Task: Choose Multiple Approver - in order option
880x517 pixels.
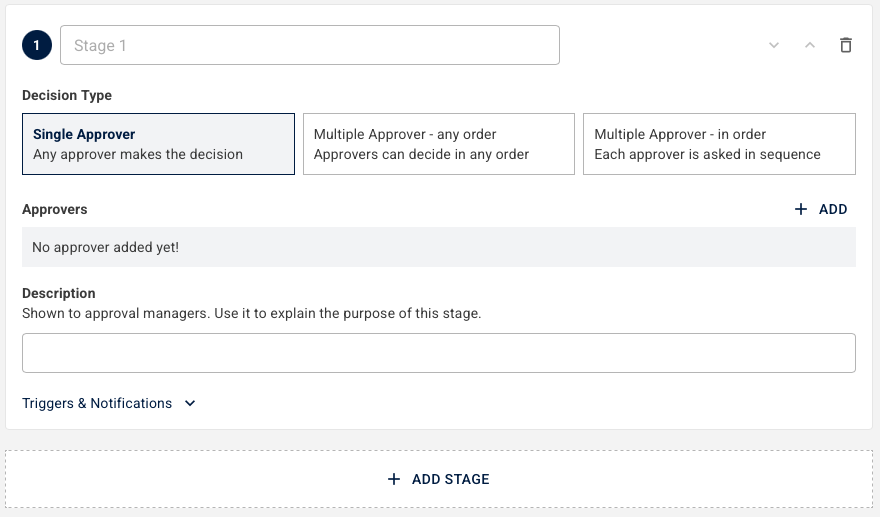Action: coord(719,144)
